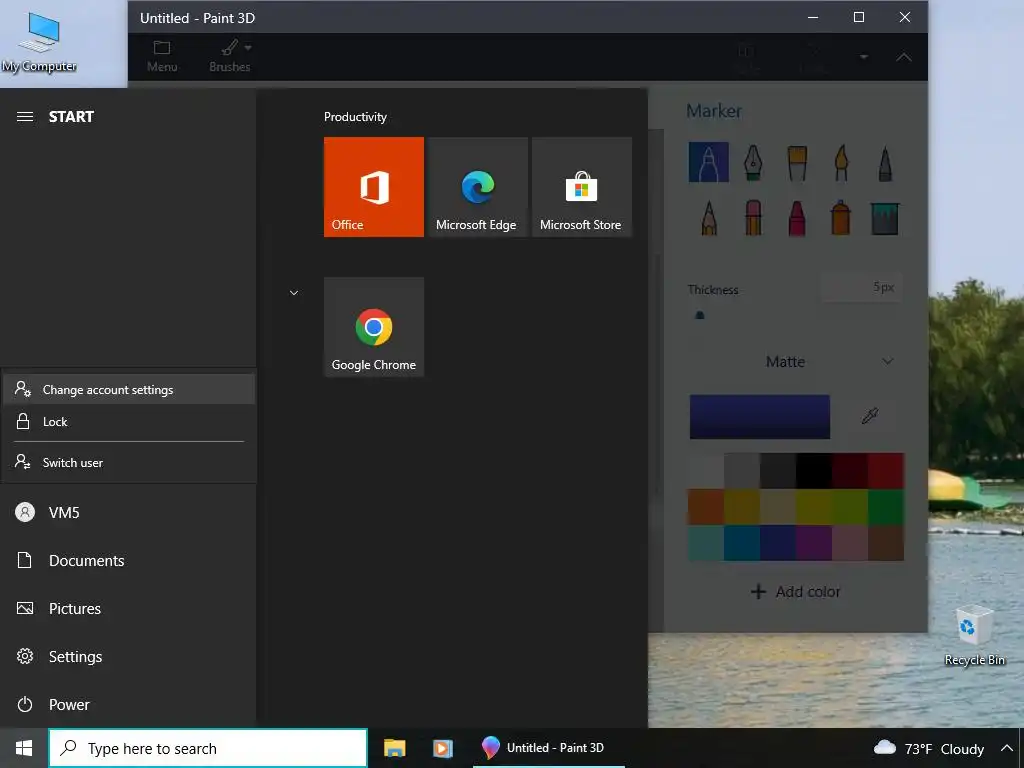Expand the Matte material dropdown
The height and width of the screenshot is (768, 1024).
(829, 362)
